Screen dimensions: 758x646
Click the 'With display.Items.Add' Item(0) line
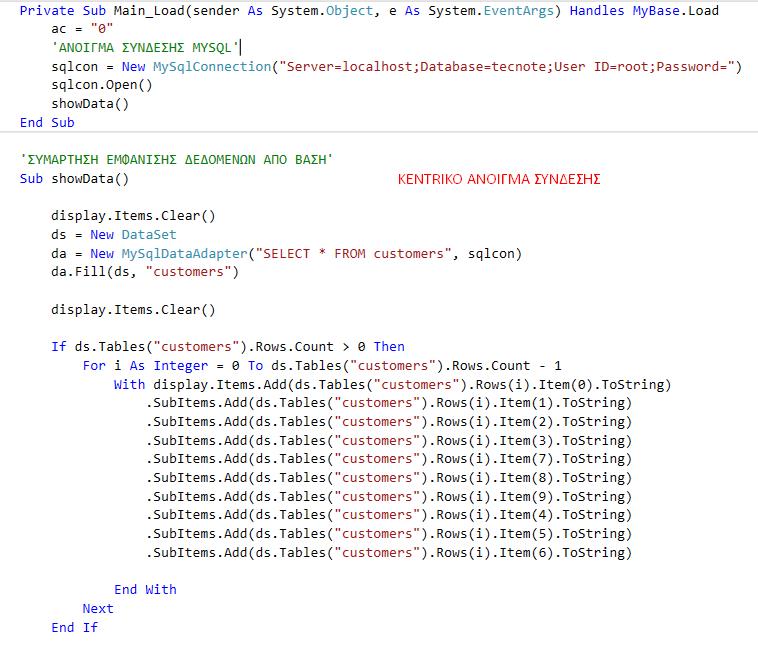pos(393,384)
